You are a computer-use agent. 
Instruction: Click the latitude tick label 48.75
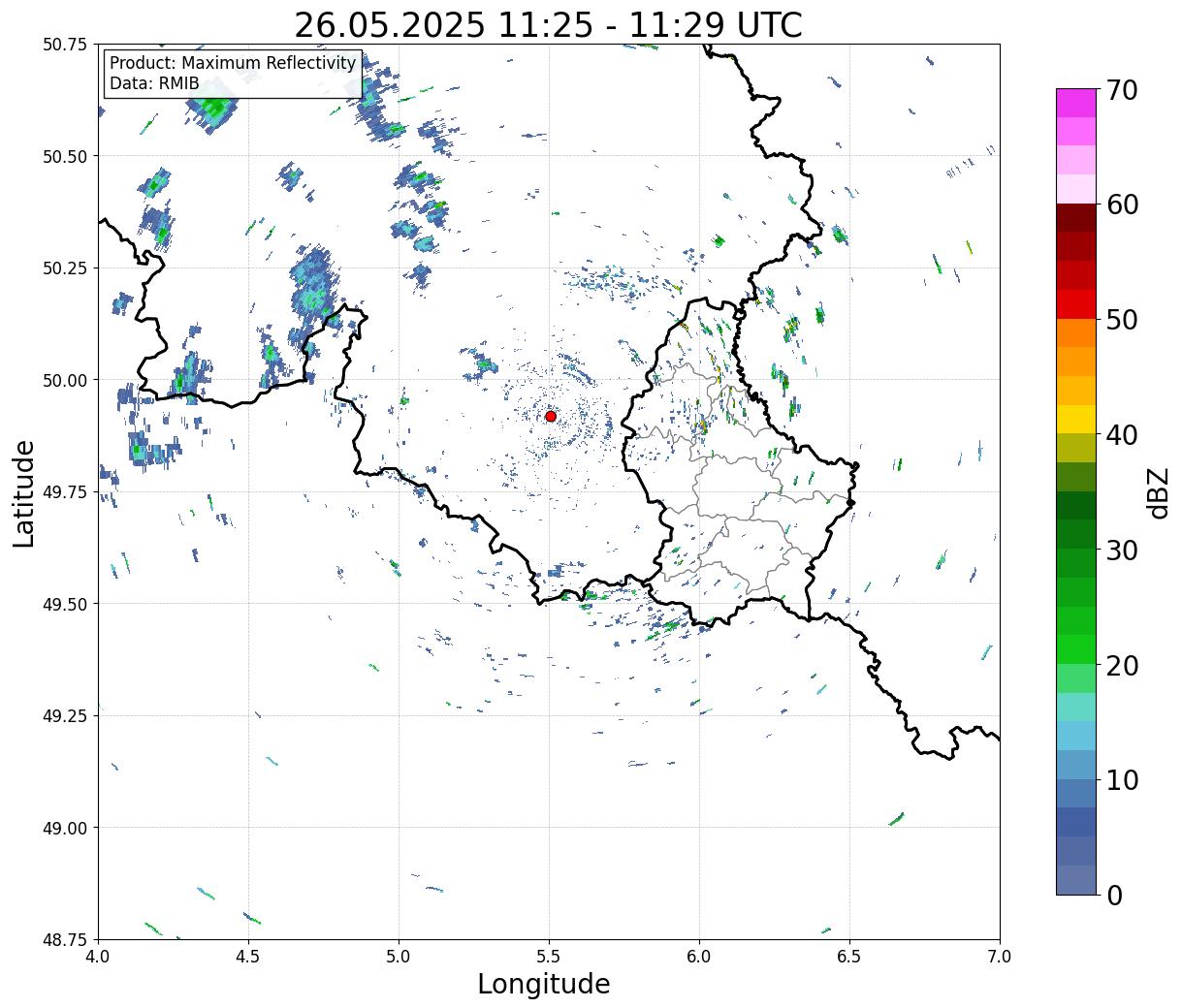65,939
